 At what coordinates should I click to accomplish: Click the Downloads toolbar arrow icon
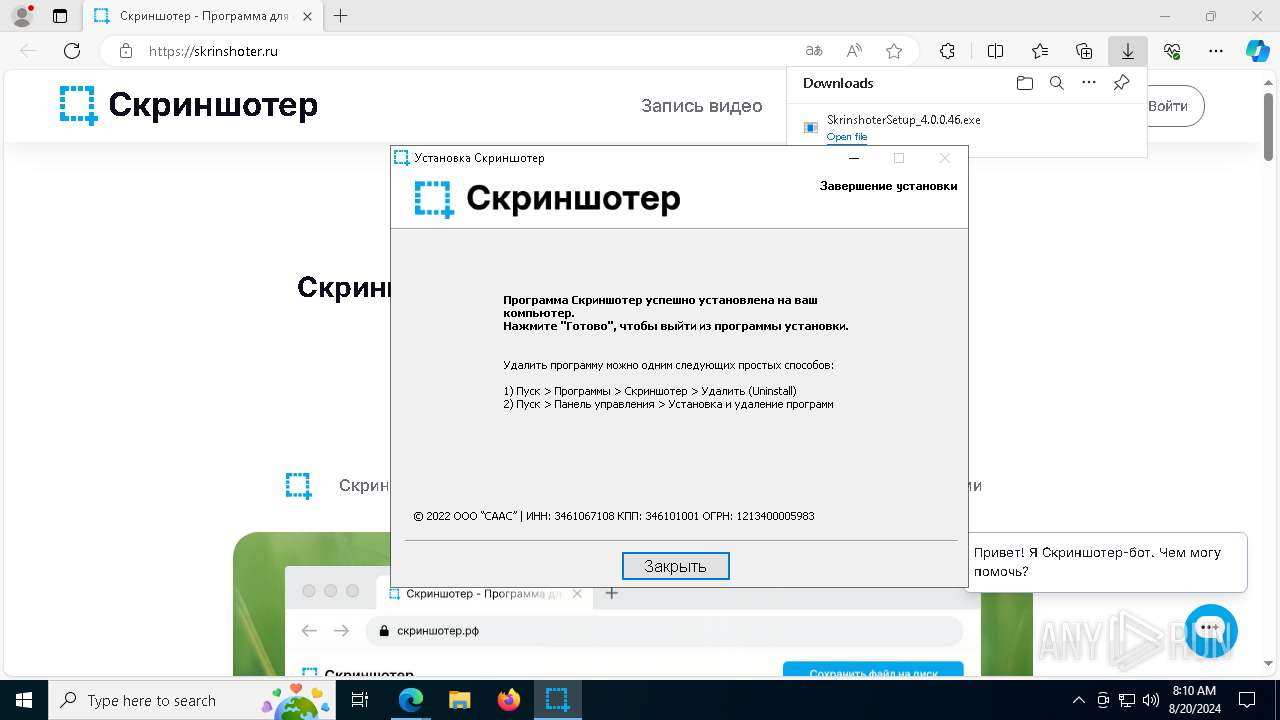point(1127,51)
